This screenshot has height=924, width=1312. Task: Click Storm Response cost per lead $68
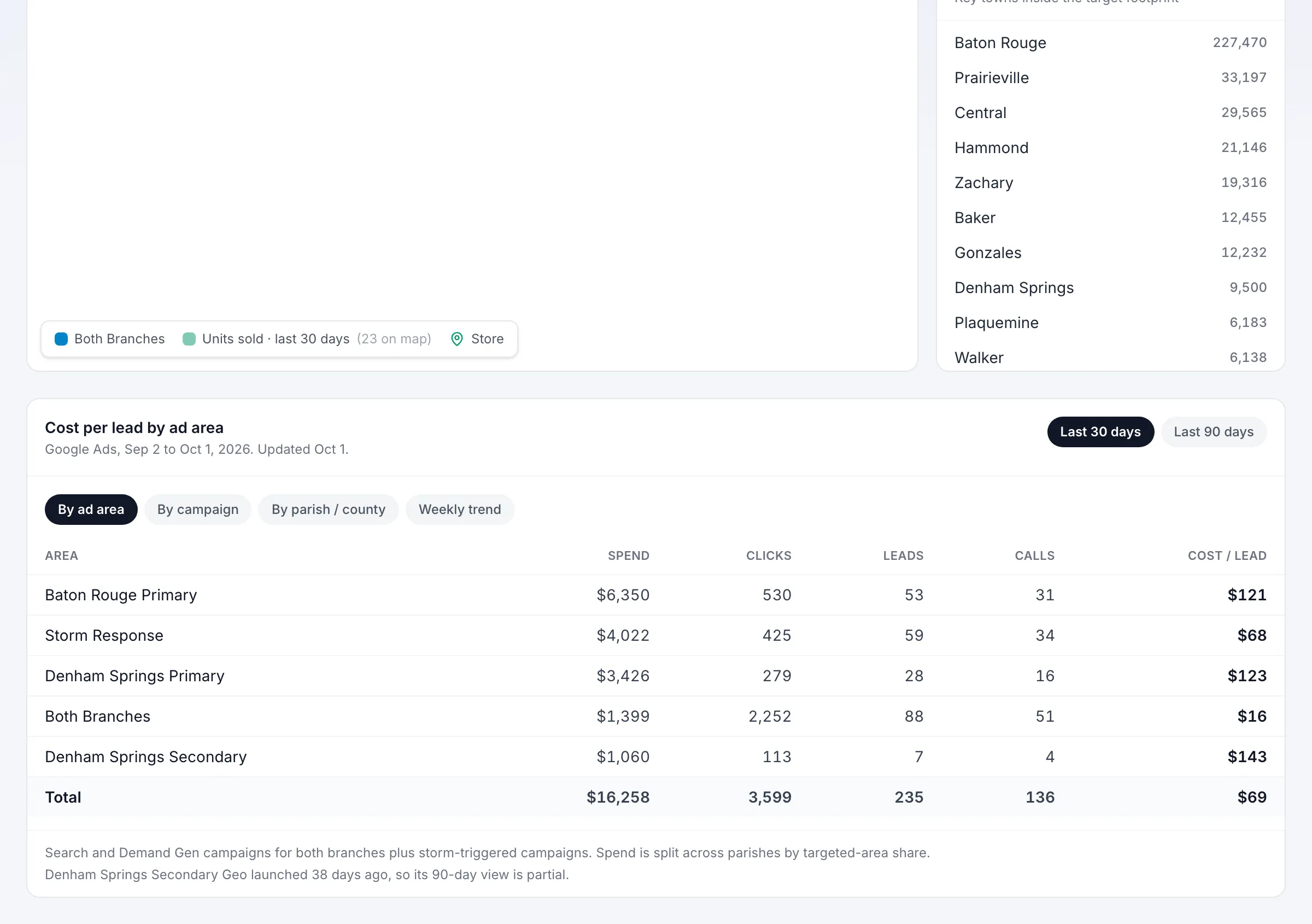1251,635
